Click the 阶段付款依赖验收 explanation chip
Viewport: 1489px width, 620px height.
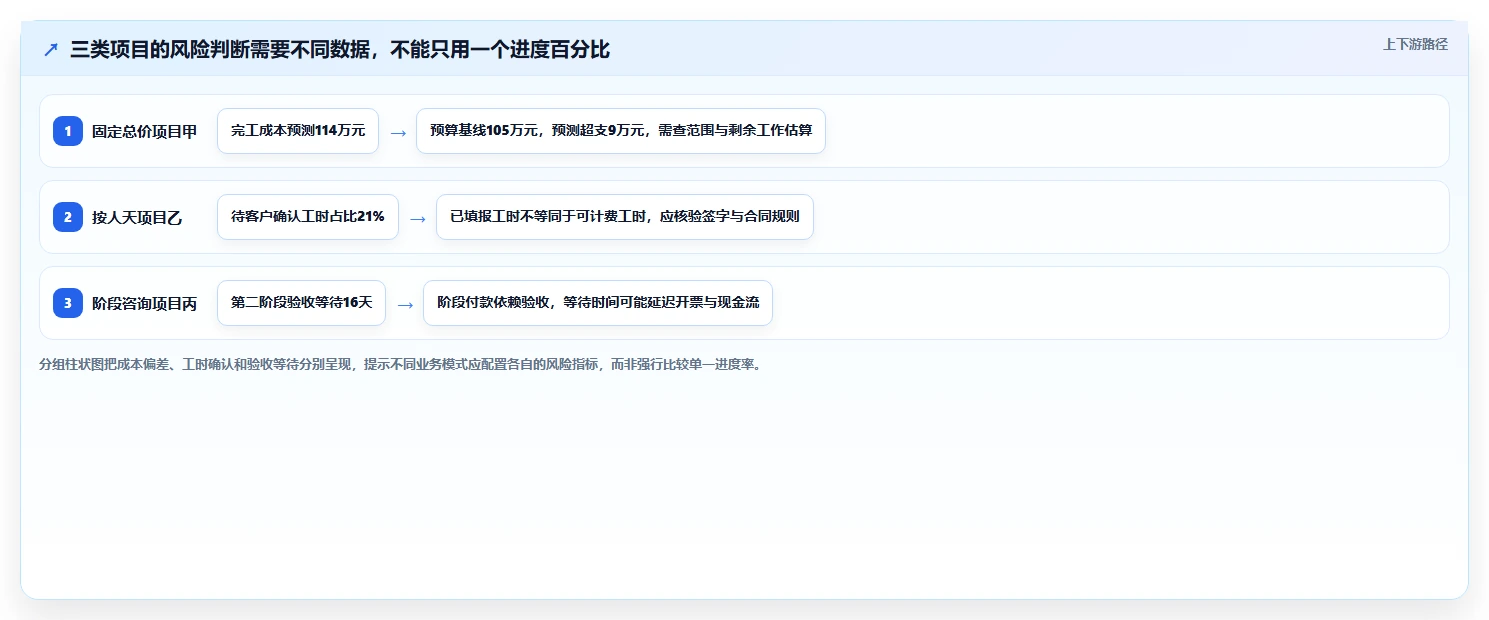click(598, 303)
